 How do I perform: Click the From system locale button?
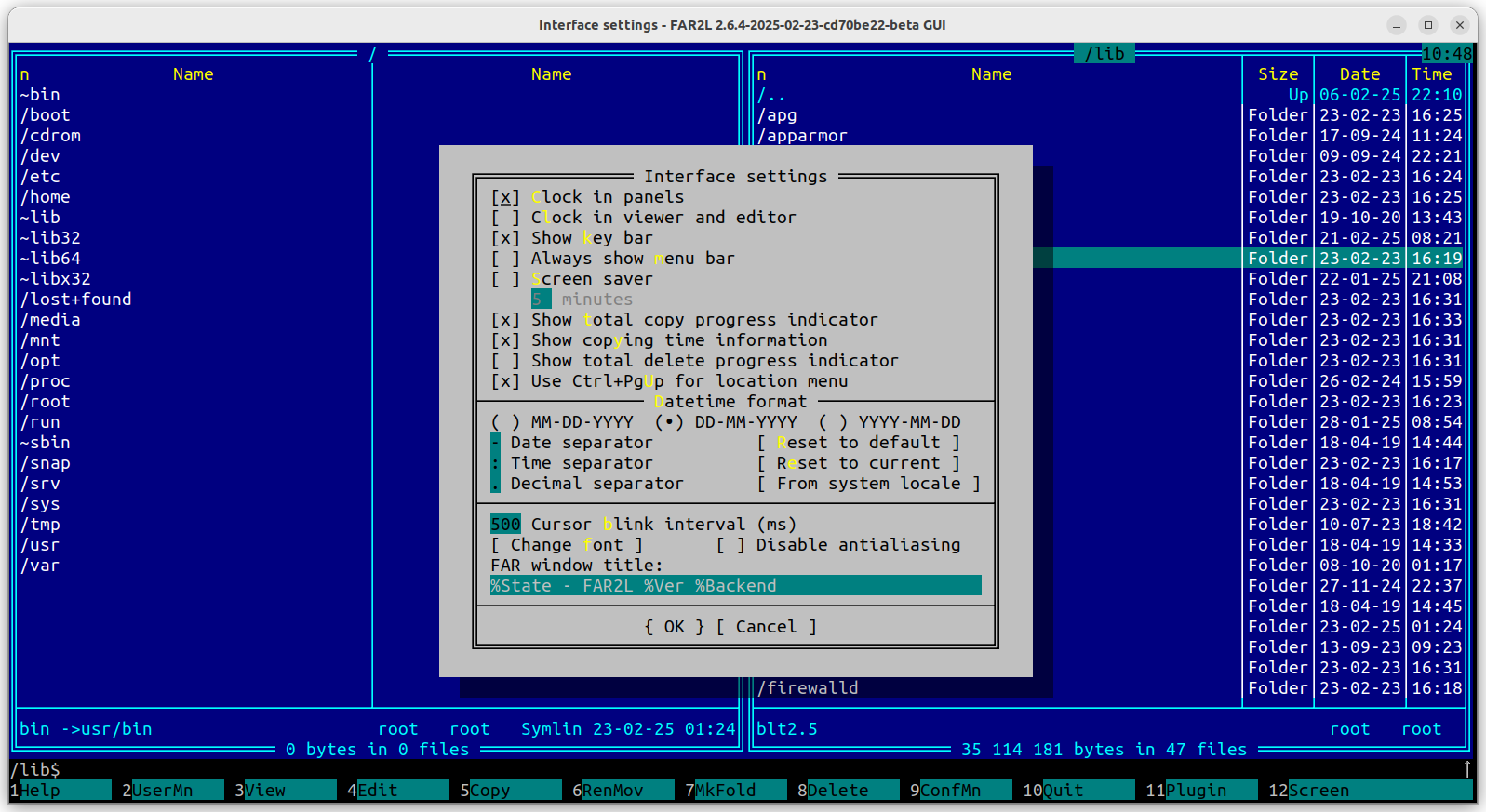[868, 484]
